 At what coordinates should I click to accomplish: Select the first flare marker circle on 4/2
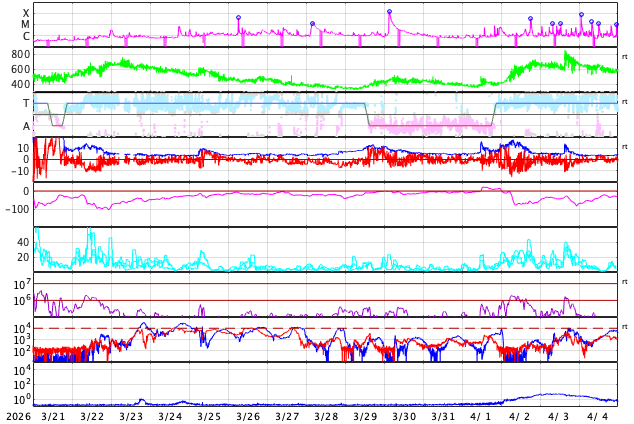(x=531, y=19)
